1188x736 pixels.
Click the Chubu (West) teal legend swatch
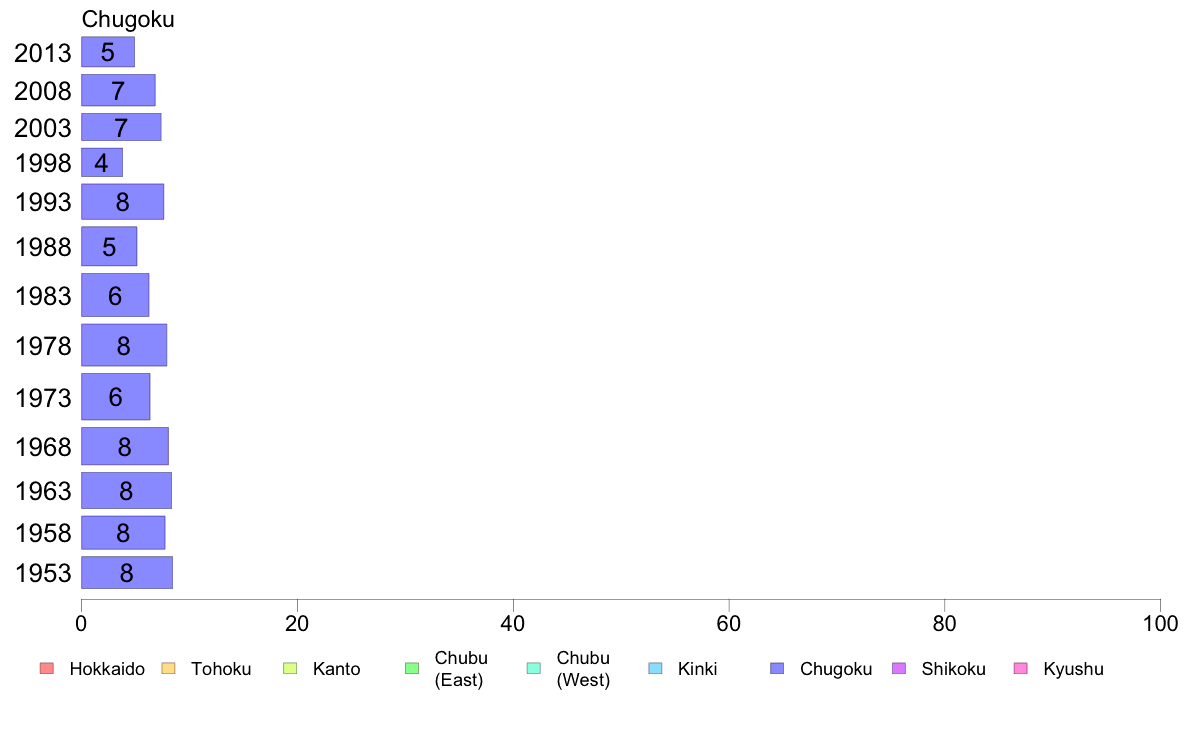(x=533, y=669)
